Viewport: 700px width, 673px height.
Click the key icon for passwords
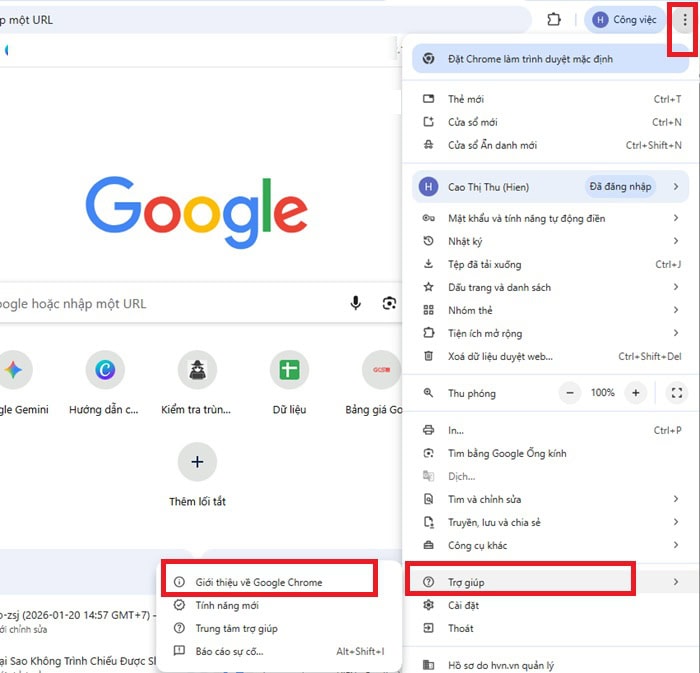pyautogui.click(x=428, y=218)
